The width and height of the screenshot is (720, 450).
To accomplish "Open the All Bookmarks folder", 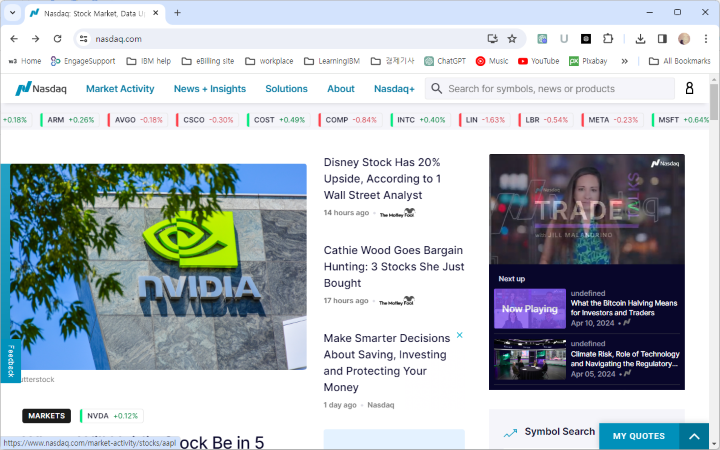I will [680, 61].
